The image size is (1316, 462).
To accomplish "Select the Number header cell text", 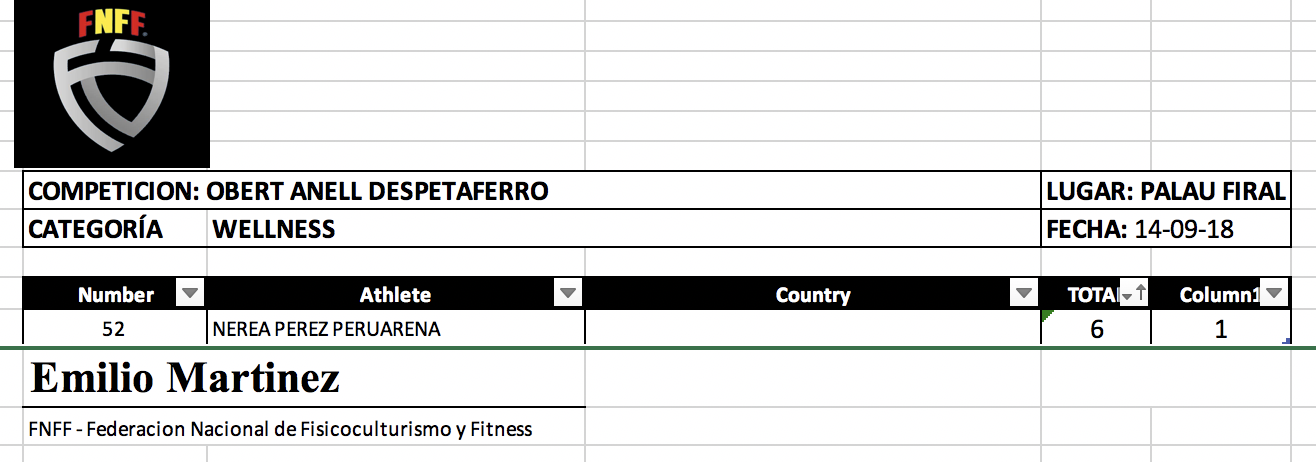I will pos(116,295).
